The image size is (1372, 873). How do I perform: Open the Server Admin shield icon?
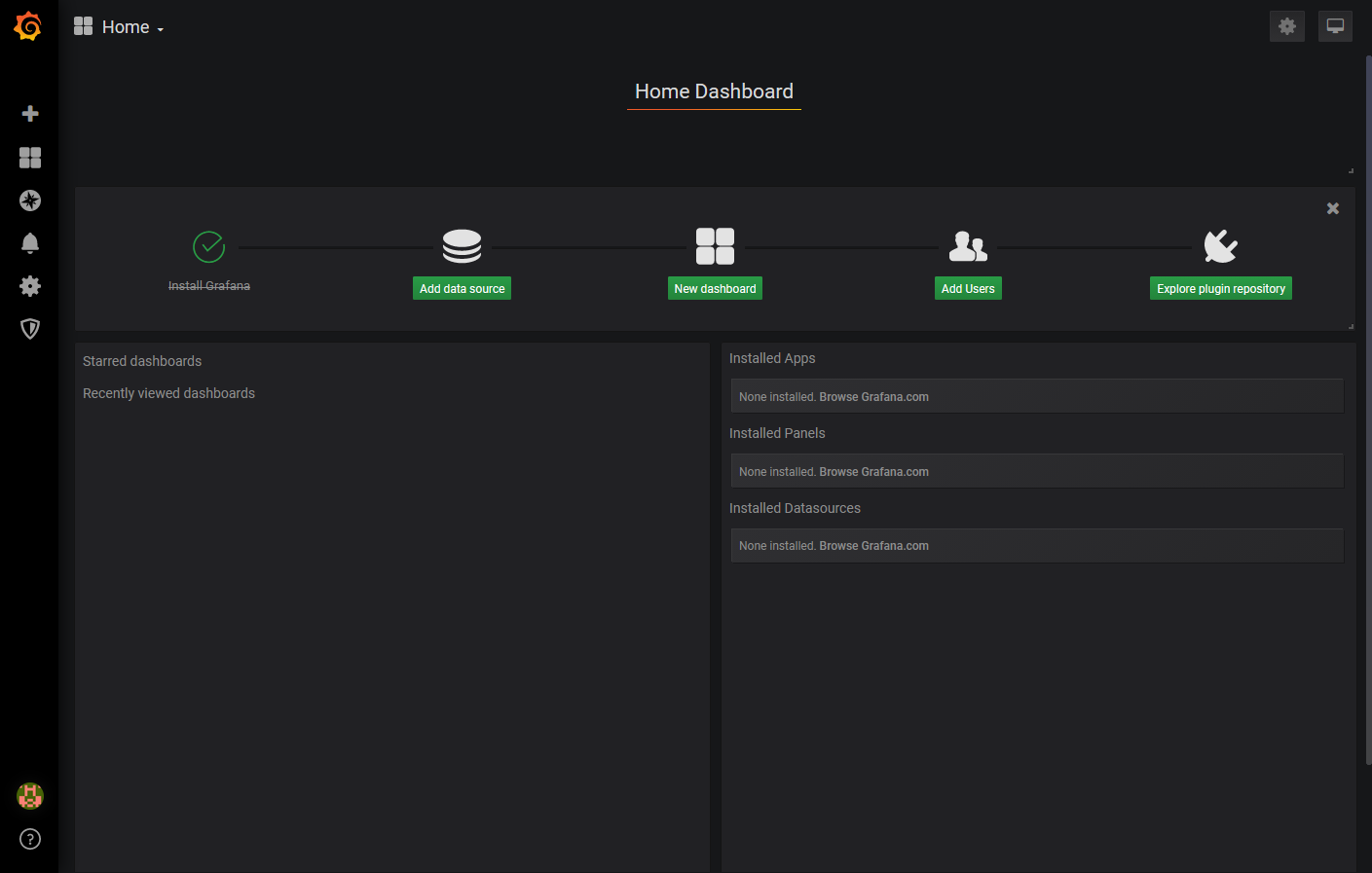[30, 329]
